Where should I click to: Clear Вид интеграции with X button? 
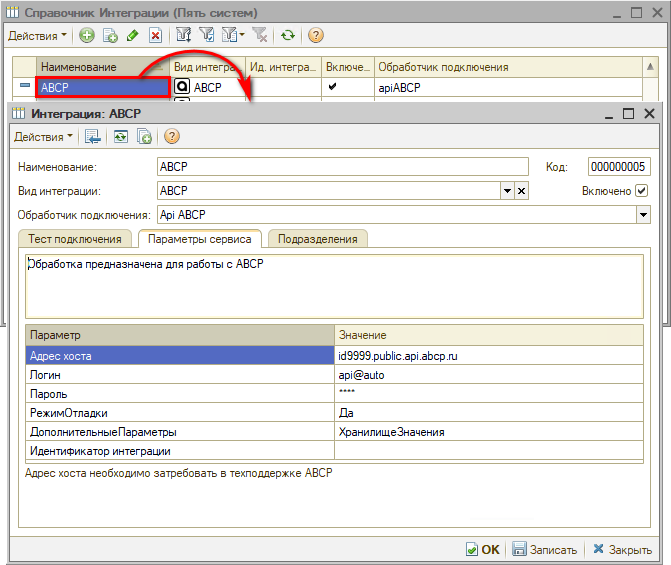[521, 191]
